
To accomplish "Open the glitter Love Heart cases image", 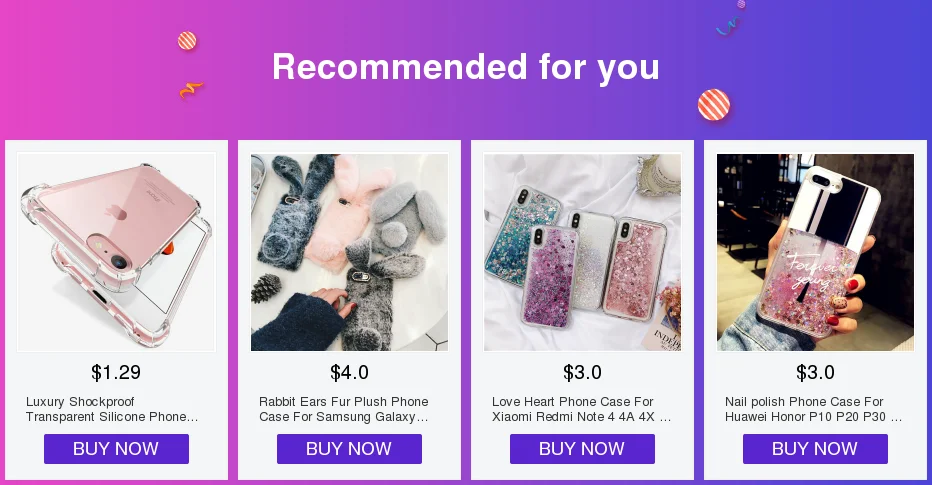I will click(582, 252).
